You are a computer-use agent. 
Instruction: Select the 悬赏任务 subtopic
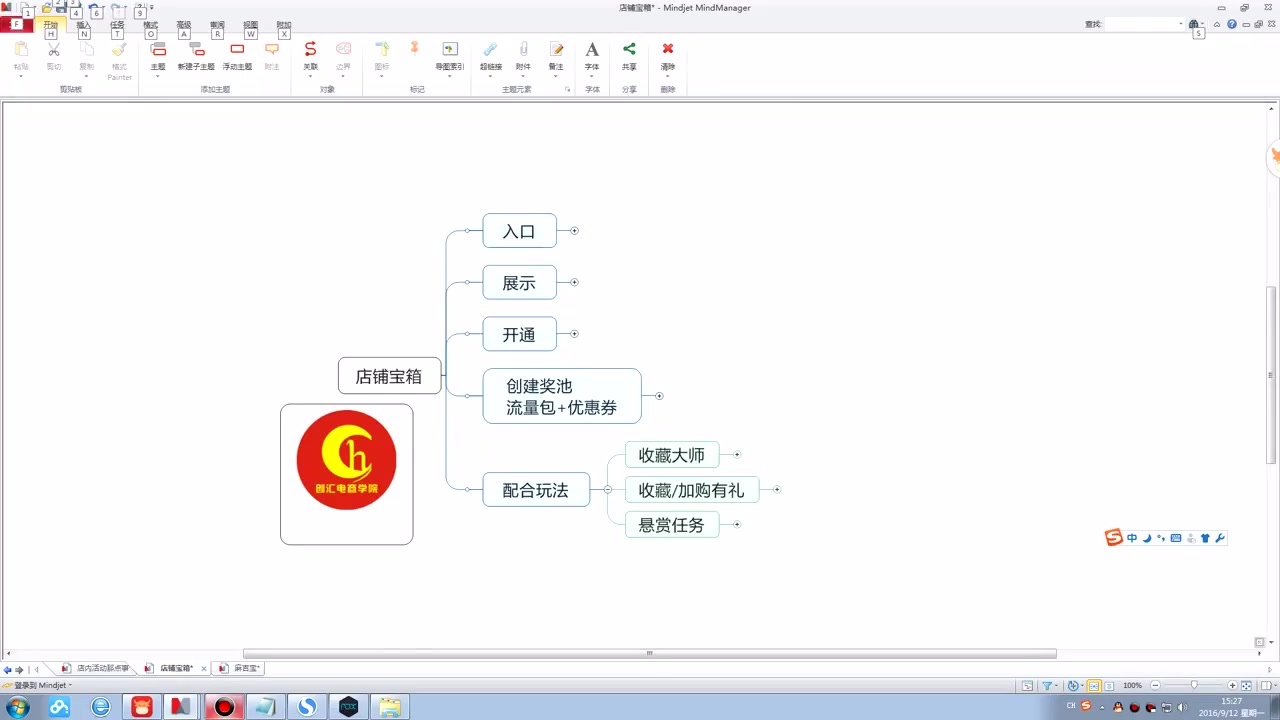672,524
